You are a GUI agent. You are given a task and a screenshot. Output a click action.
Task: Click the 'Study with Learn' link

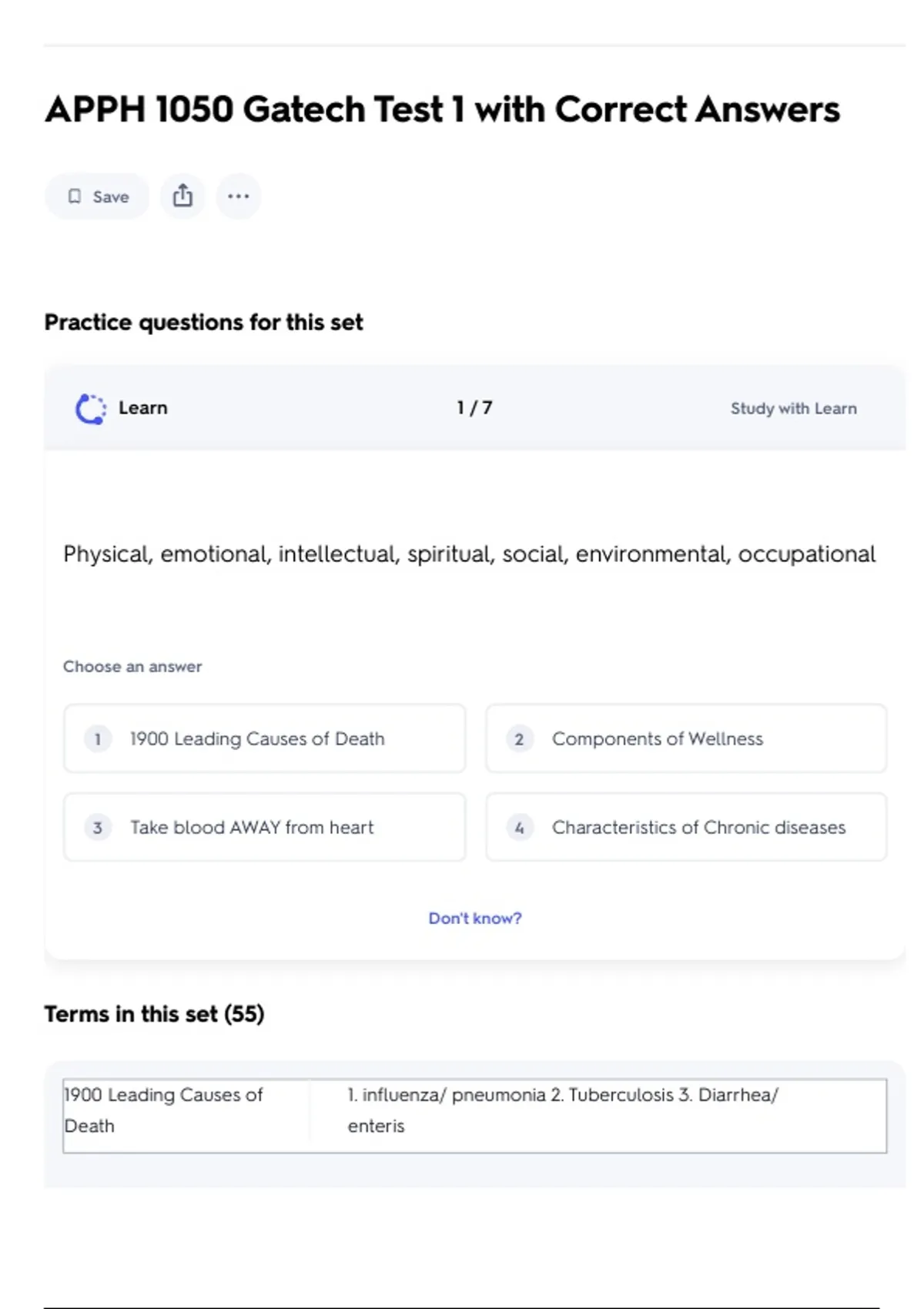click(793, 409)
